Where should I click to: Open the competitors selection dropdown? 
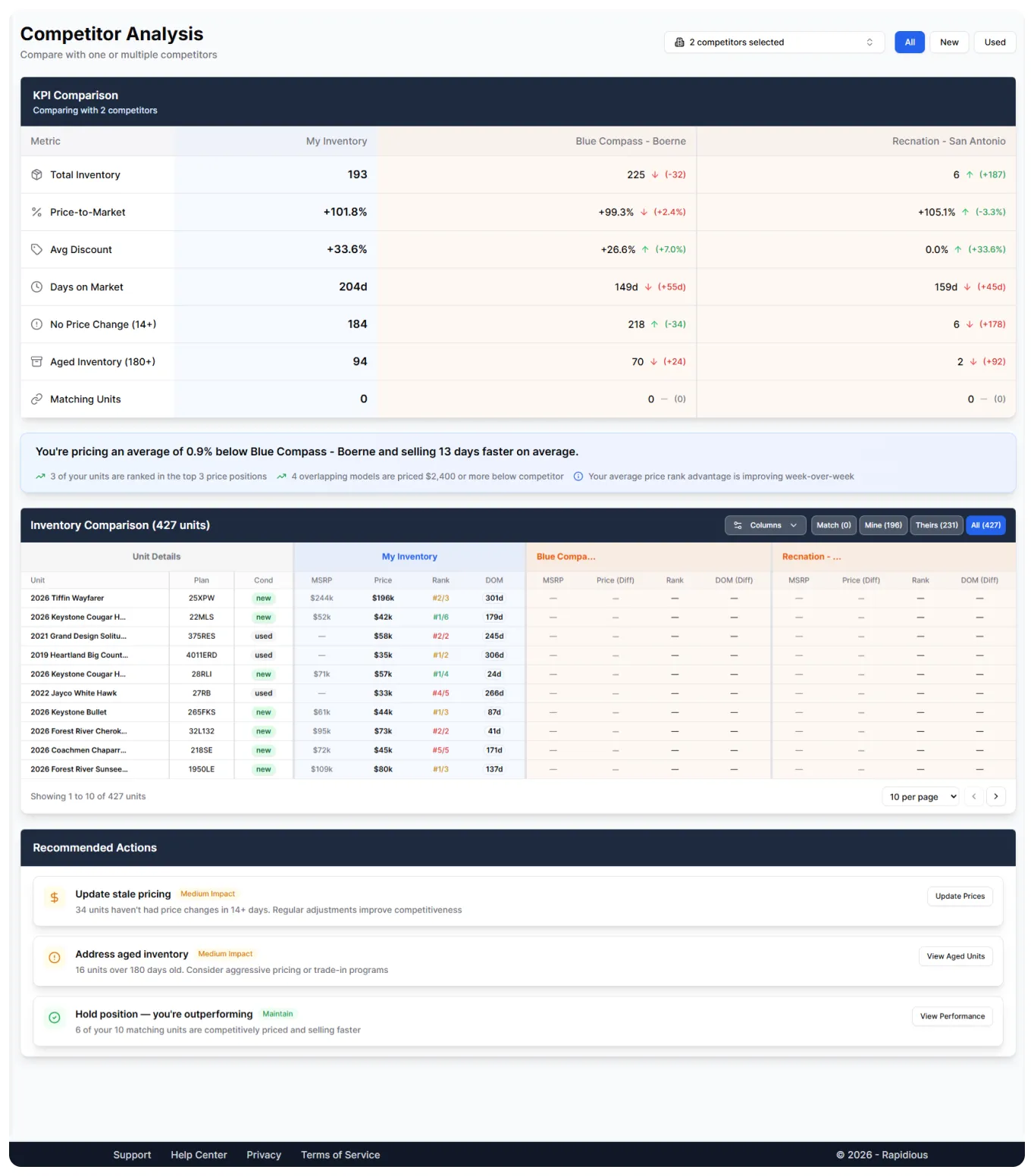coord(774,42)
